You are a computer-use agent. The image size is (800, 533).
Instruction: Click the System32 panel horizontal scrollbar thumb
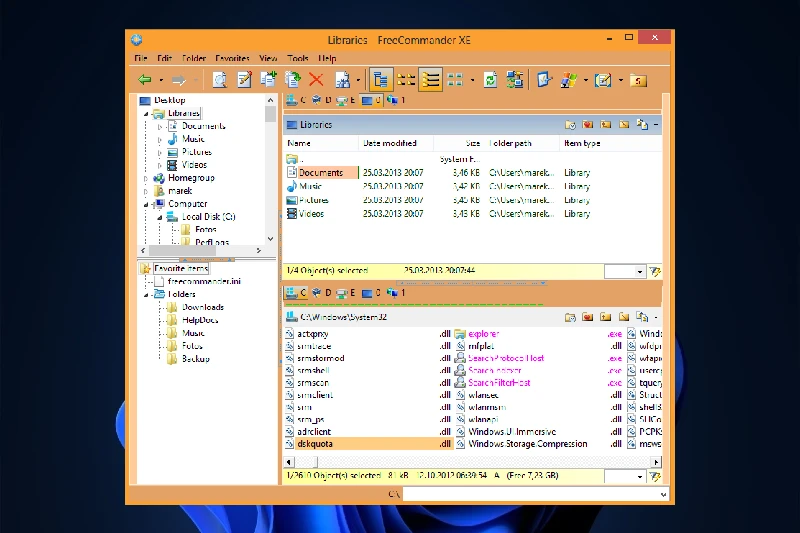pyautogui.click(x=306, y=462)
